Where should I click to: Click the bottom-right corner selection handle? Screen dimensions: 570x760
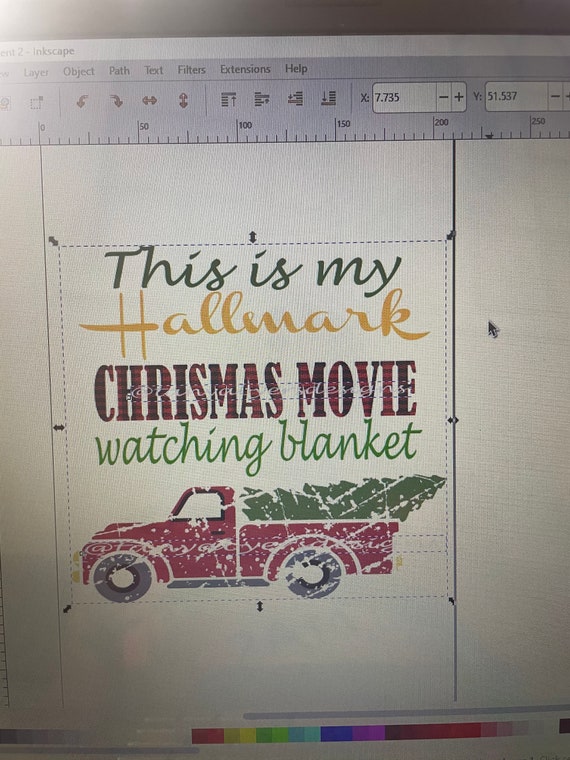452,602
